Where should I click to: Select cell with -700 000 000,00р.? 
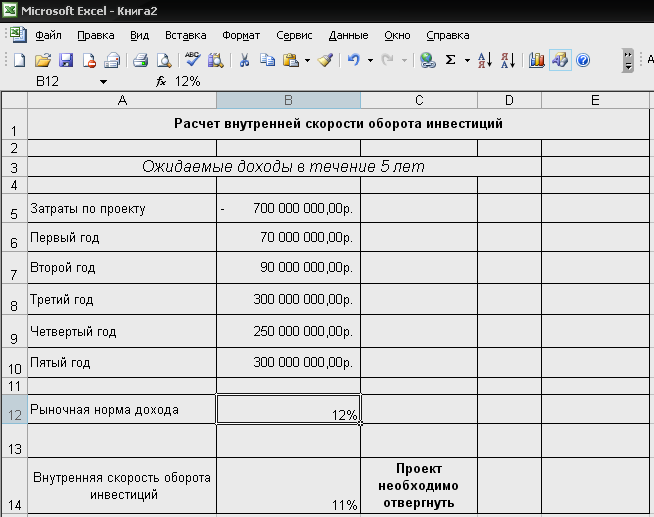(x=288, y=208)
